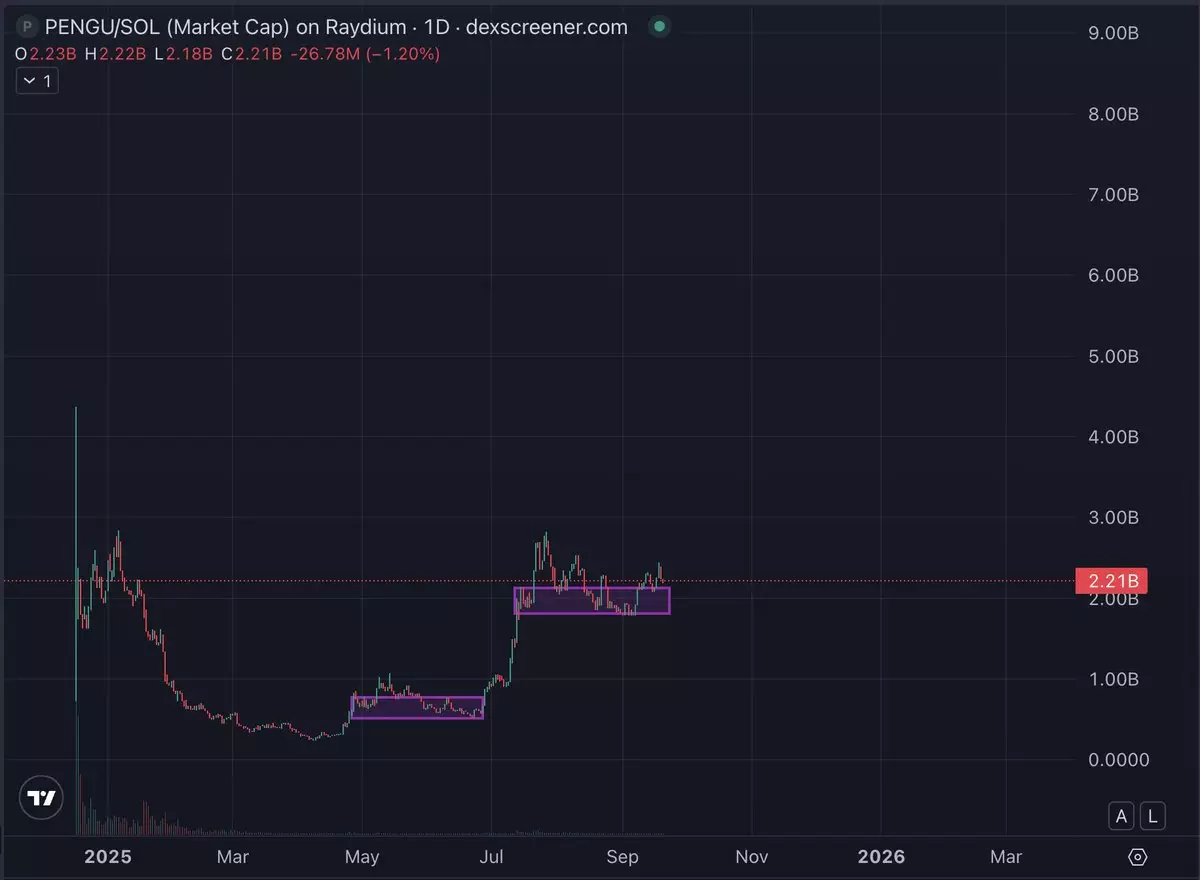The image size is (1200, 880).
Task: Click the TradingView logo icon
Action: 41,798
